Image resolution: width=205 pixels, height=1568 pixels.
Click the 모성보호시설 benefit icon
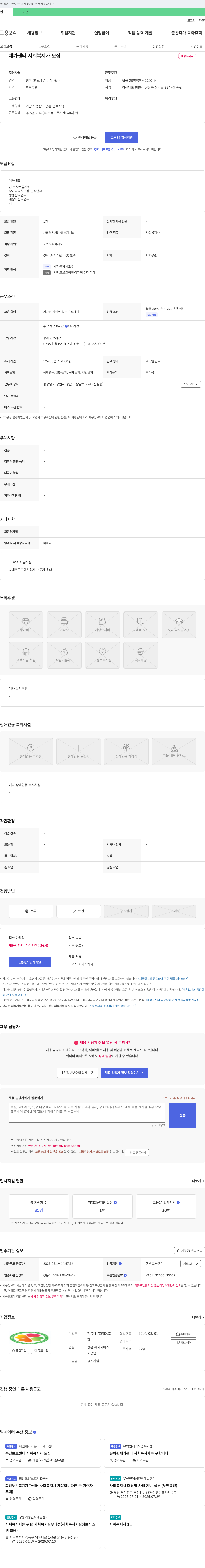pos(102,655)
